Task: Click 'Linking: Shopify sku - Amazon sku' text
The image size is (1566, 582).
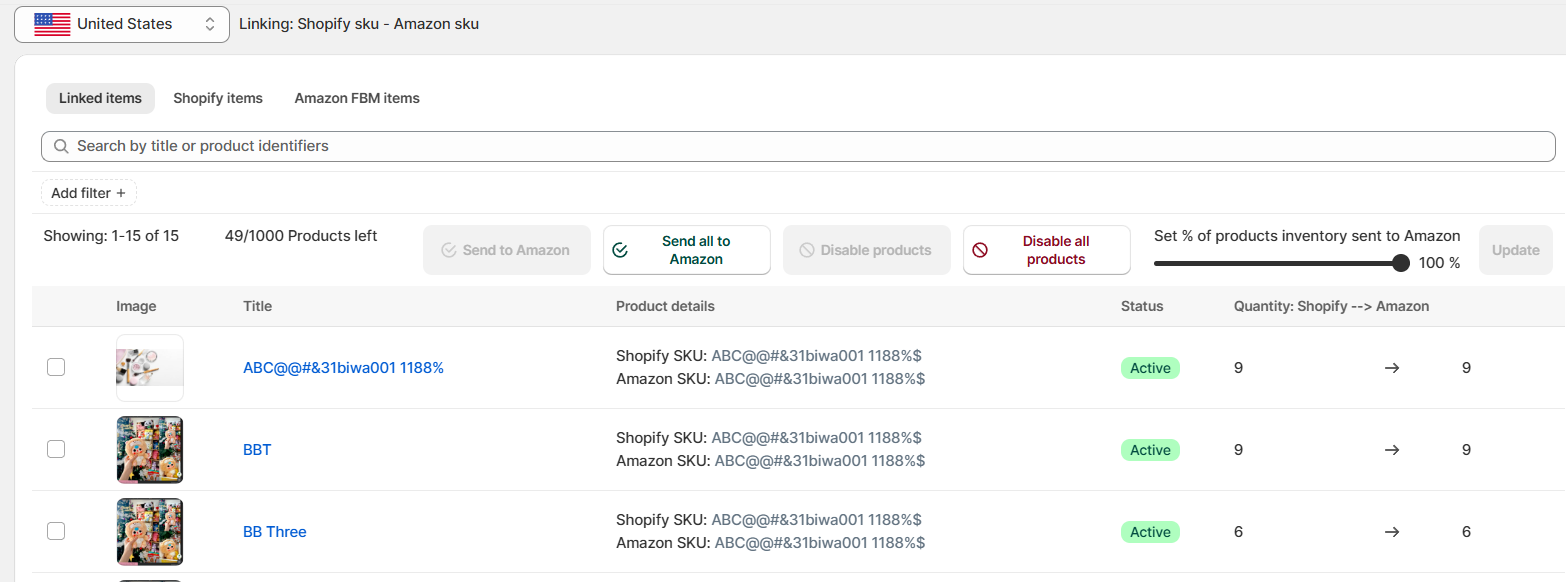Action: [359, 24]
